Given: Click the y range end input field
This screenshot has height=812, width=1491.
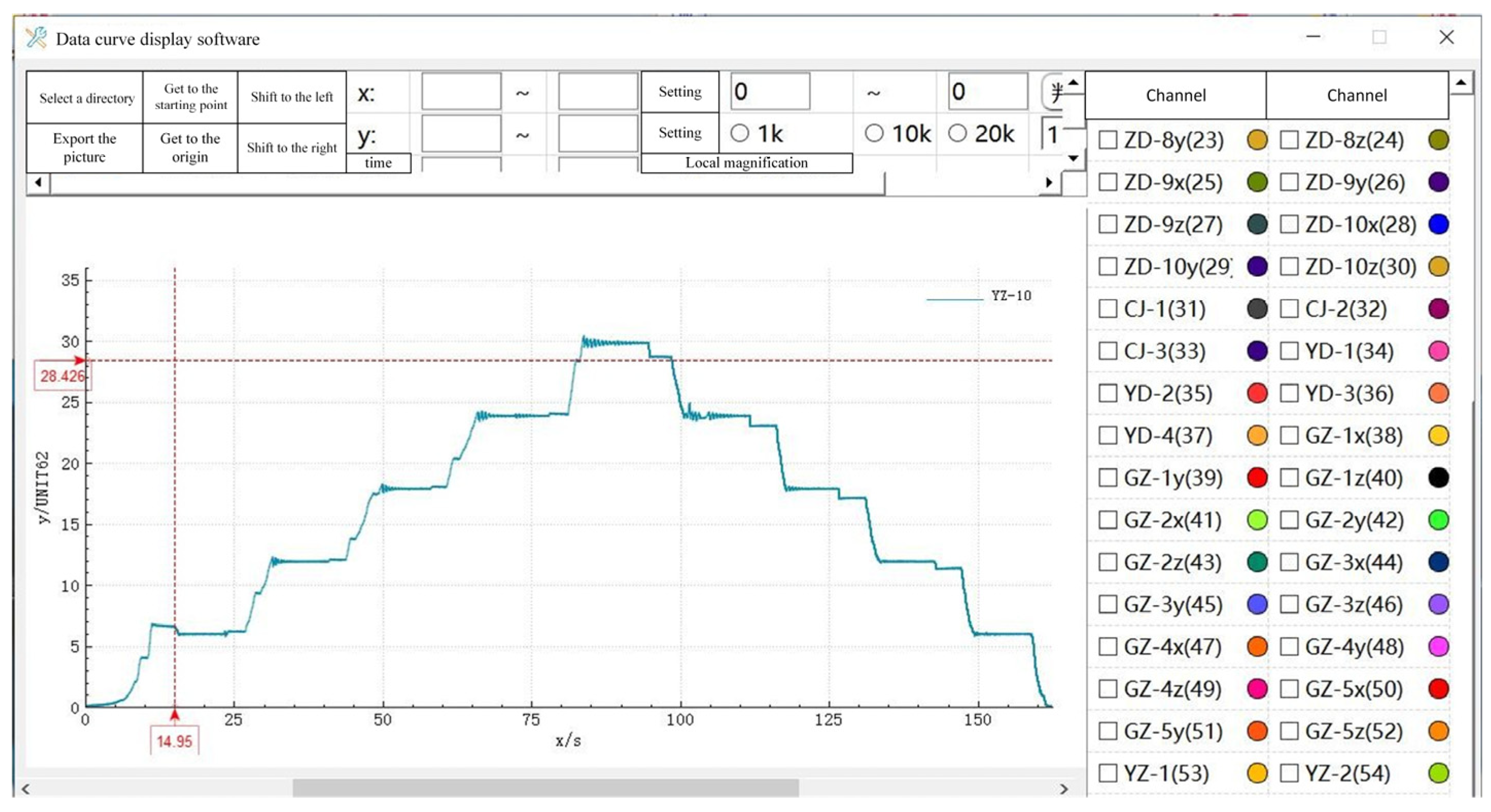Looking at the screenshot, I should click(x=598, y=133).
